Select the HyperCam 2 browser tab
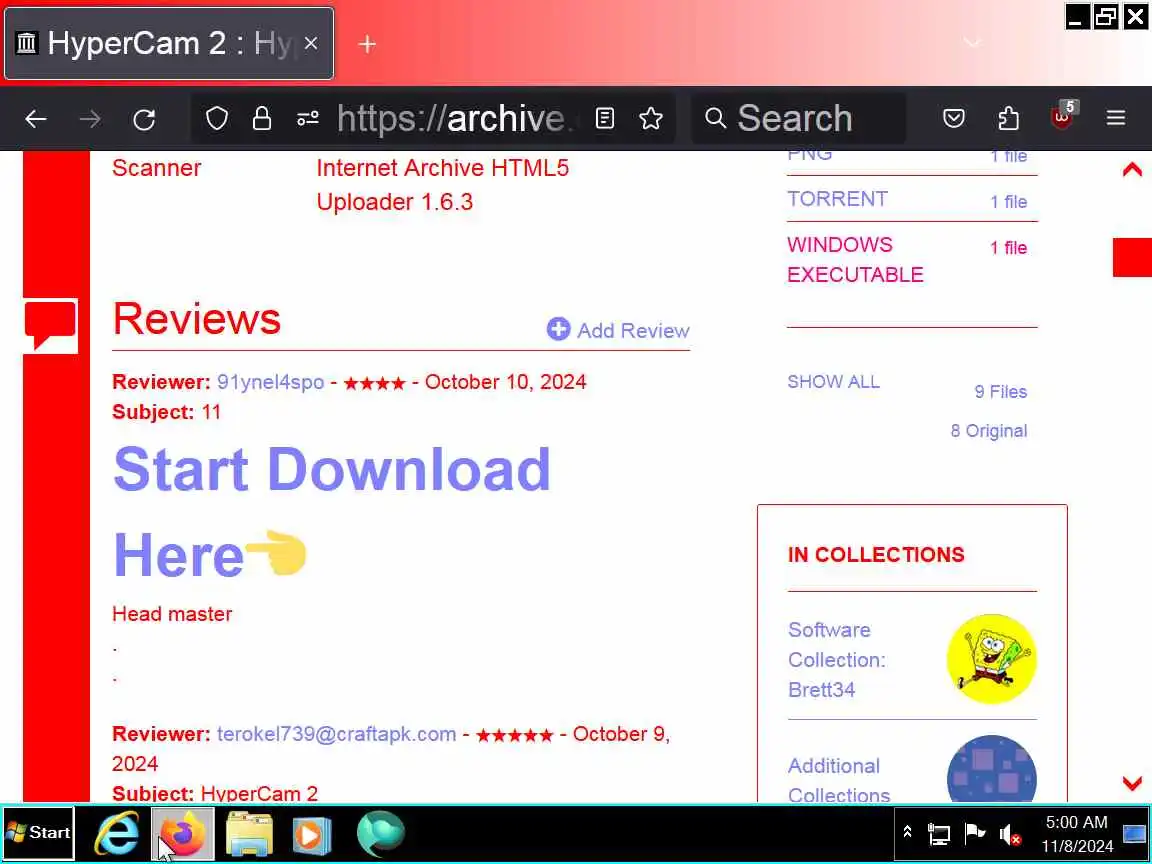 [x=169, y=43]
